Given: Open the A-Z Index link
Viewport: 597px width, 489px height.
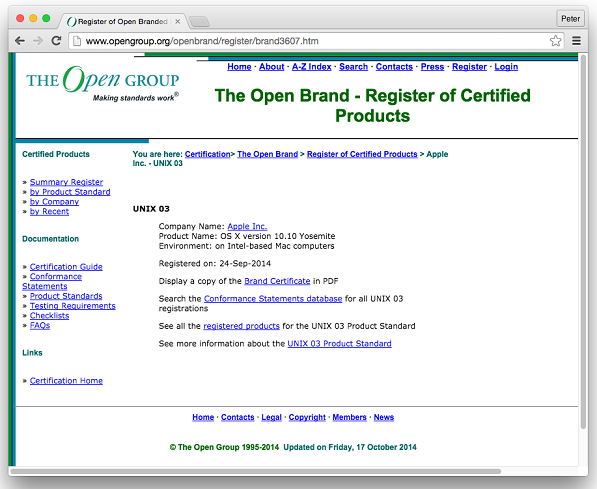Looking at the screenshot, I should [311, 67].
